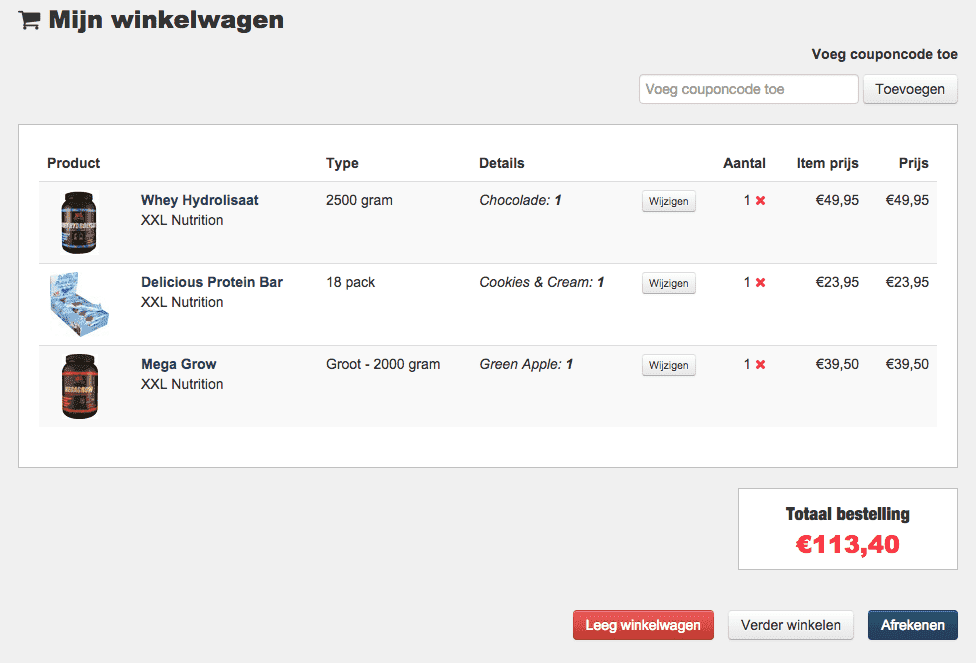The width and height of the screenshot is (976, 663).
Task: View the Mega Grow product thumbnail
Action: coord(79,386)
